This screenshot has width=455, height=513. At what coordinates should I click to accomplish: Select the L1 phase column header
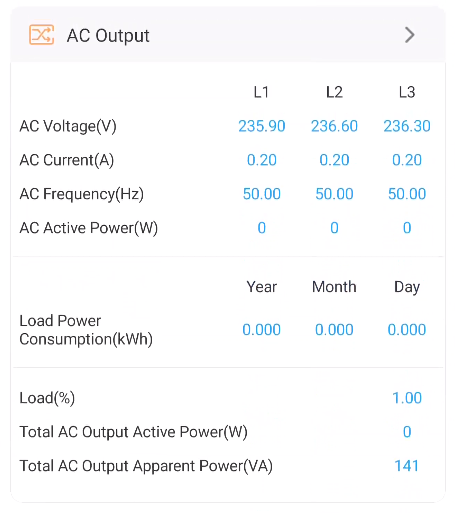point(261,92)
